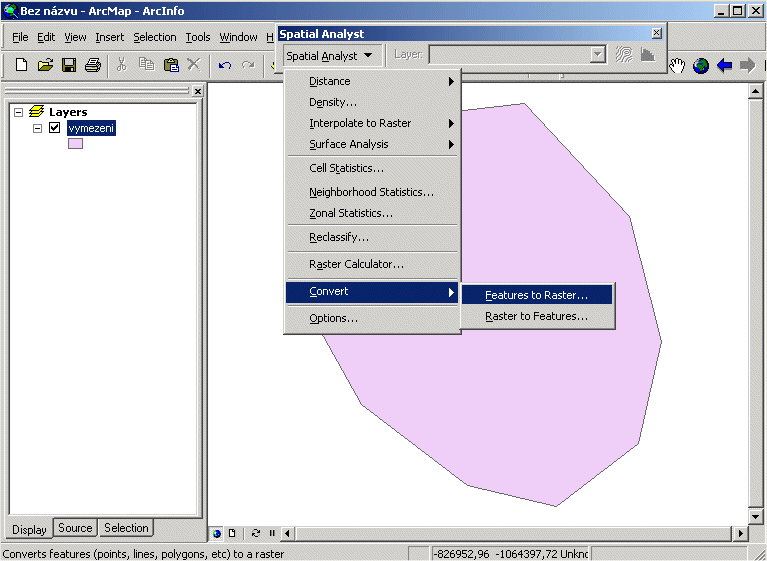767x561 pixels.
Task: Select the Layers data frame label
Action: tap(68, 112)
